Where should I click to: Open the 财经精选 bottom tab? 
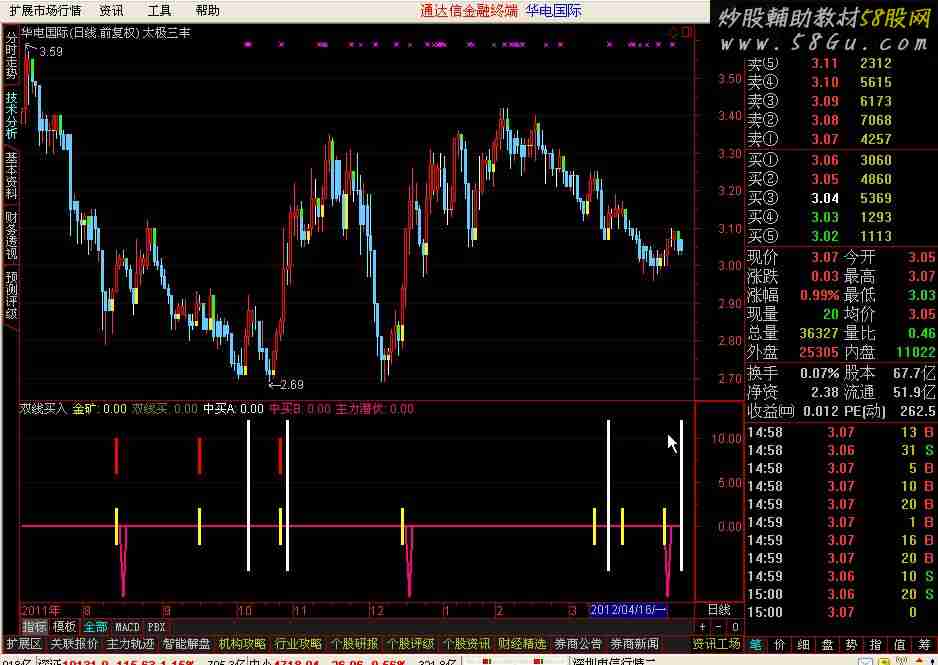click(x=522, y=643)
